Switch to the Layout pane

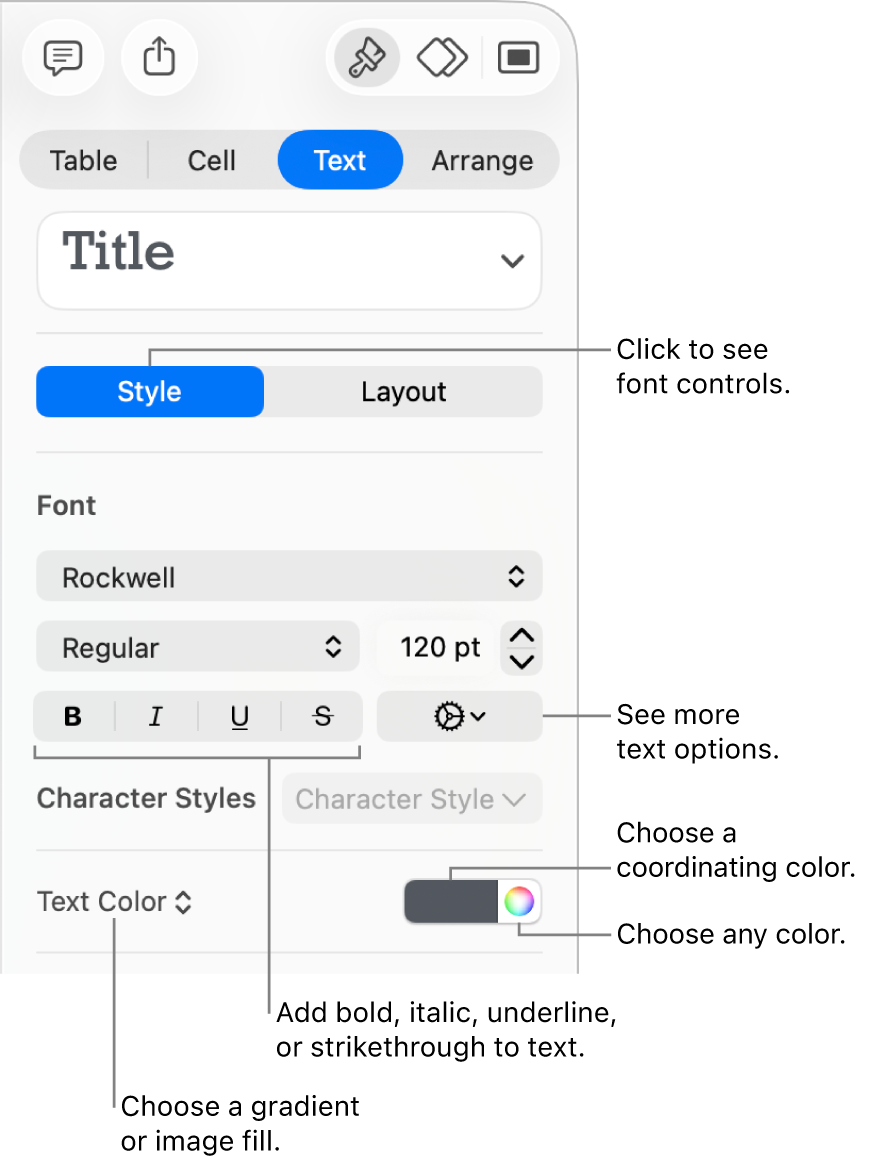click(403, 391)
